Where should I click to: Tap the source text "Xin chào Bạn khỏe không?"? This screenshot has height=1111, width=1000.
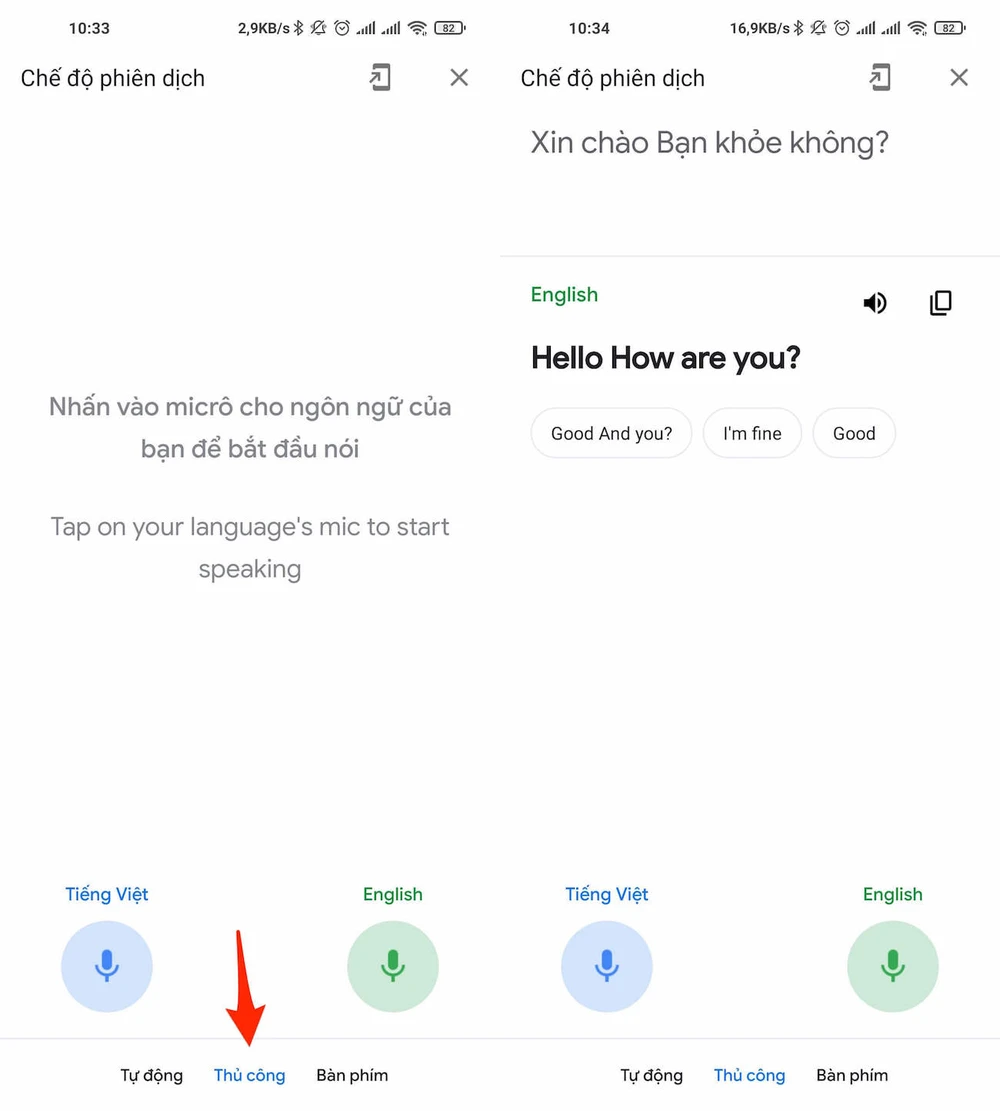(x=709, y=143)
